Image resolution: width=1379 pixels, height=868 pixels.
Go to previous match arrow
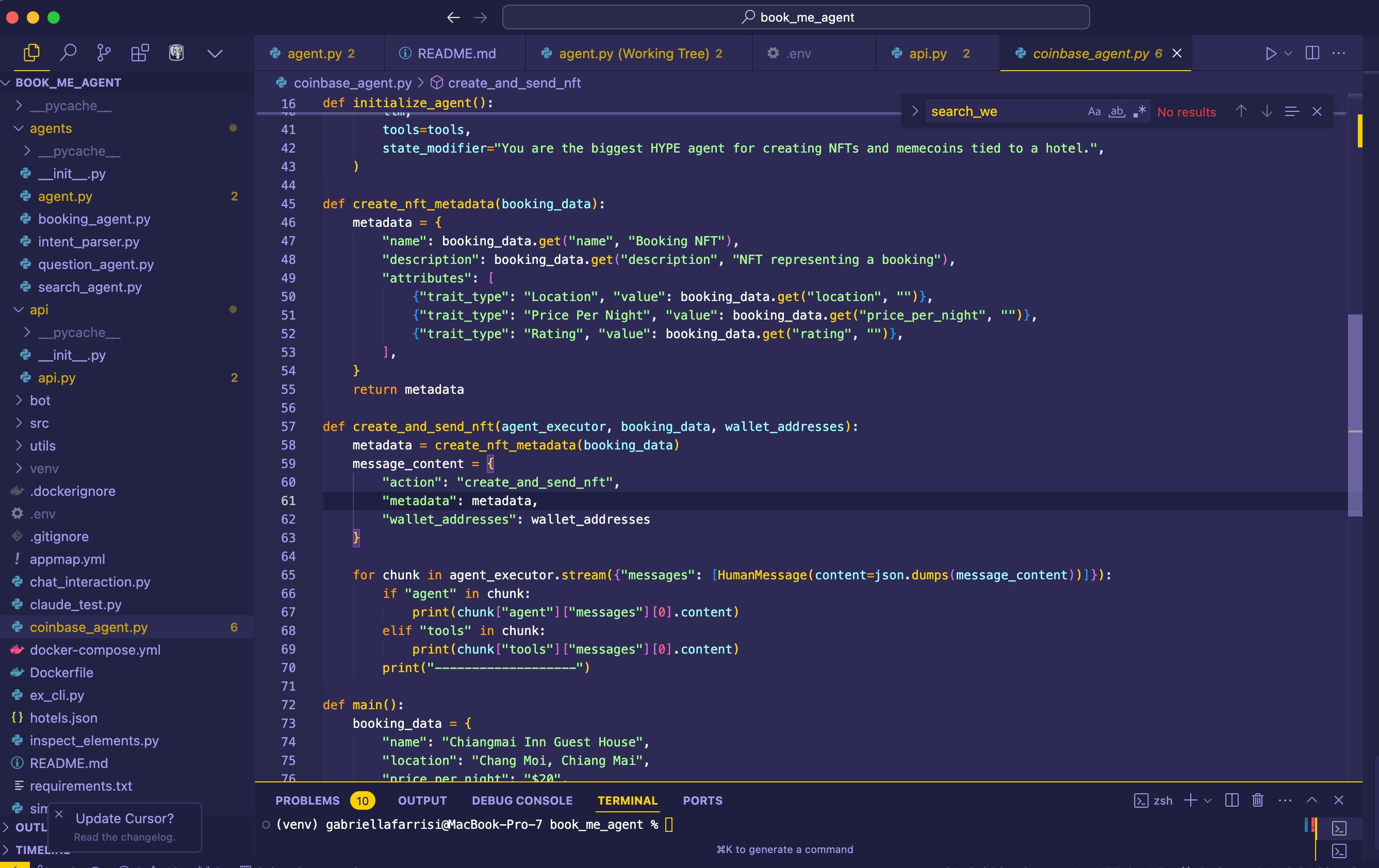[x=1241, y=111]
